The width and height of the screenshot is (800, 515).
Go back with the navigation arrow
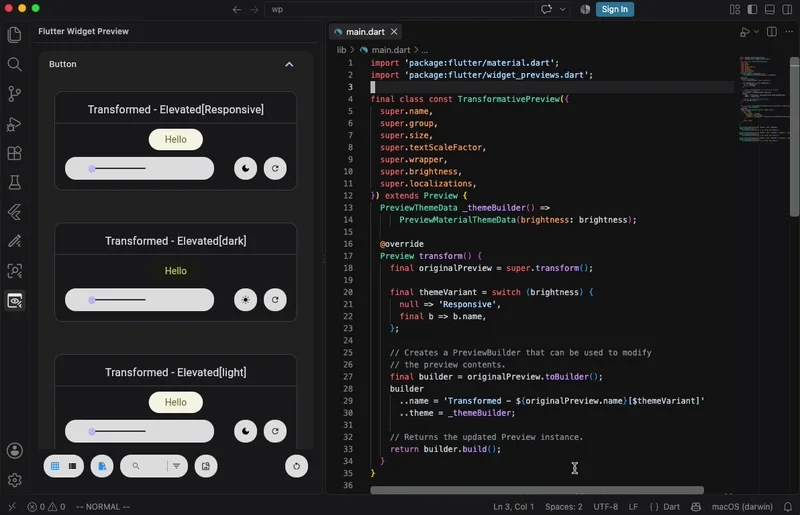coord(237,9)
